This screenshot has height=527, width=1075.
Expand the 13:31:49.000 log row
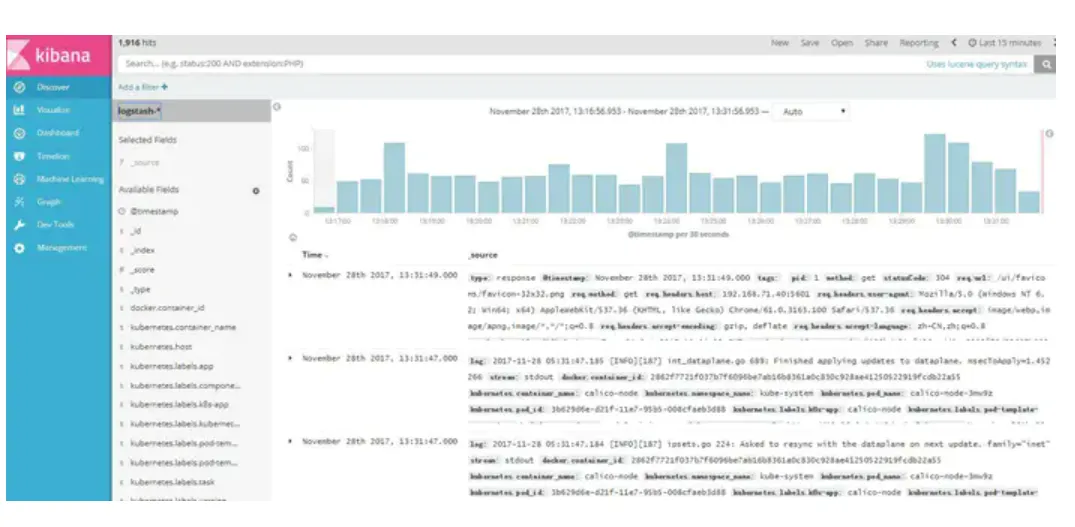point(290,275)
